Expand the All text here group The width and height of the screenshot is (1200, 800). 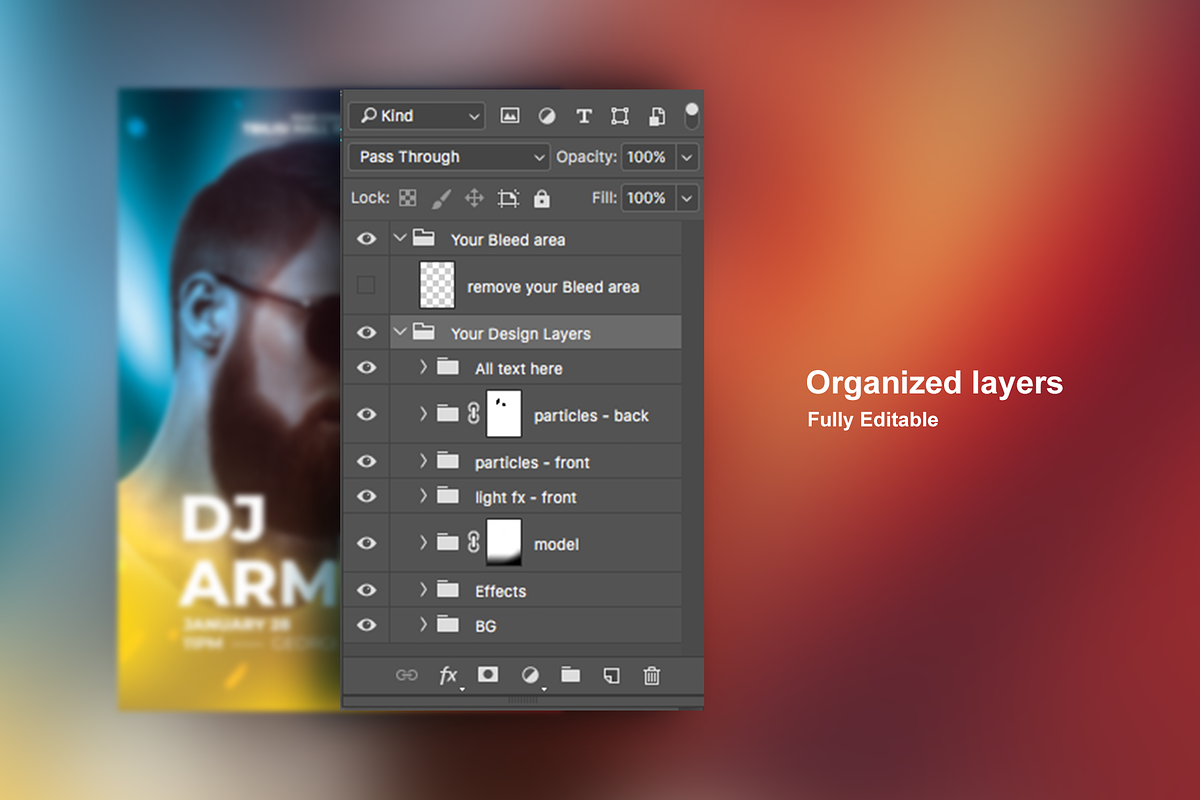[x=424, y=367]
